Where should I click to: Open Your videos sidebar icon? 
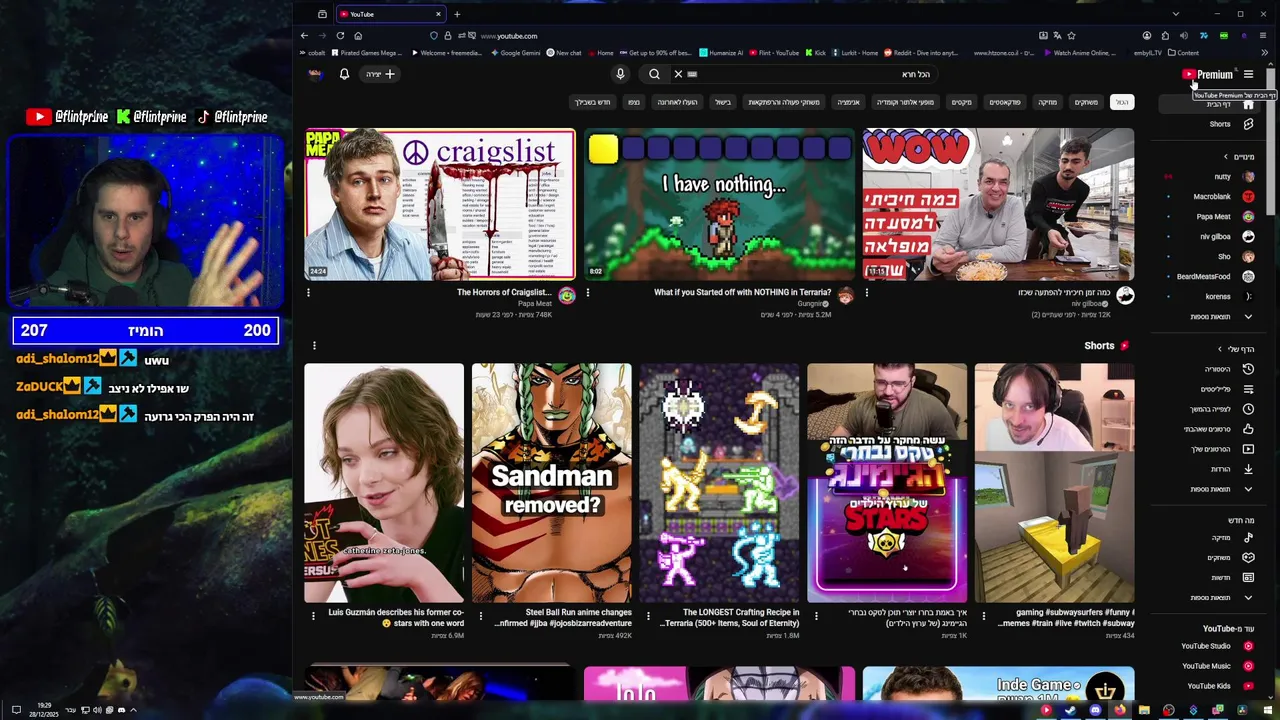[1248, 449]
